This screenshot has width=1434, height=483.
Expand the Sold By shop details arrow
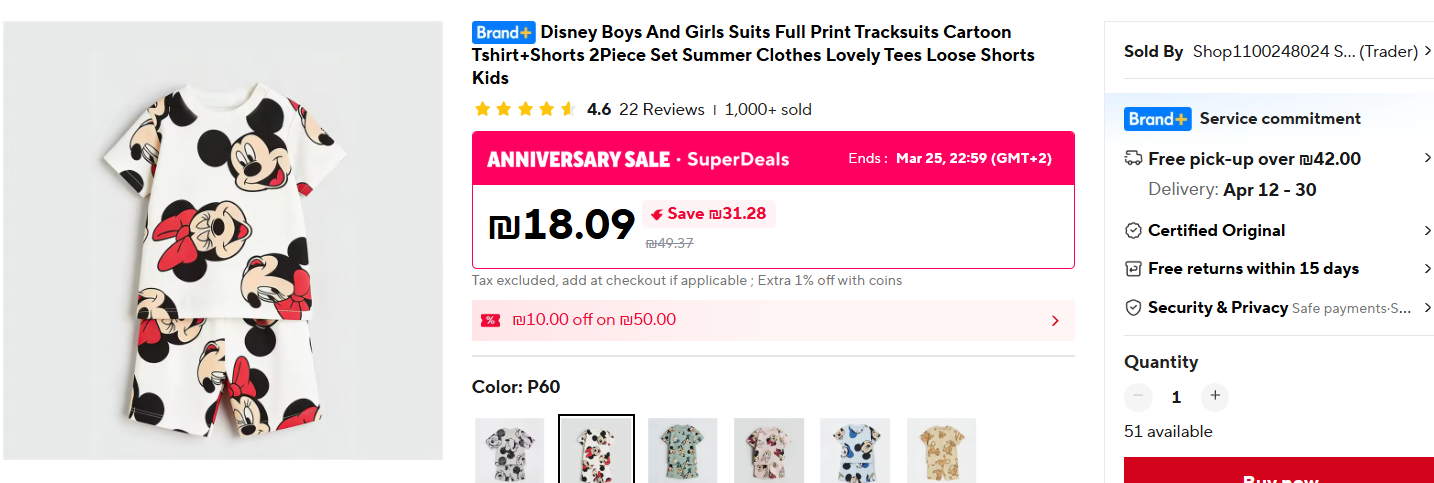pyautogui.click(x=1427, y=51)
